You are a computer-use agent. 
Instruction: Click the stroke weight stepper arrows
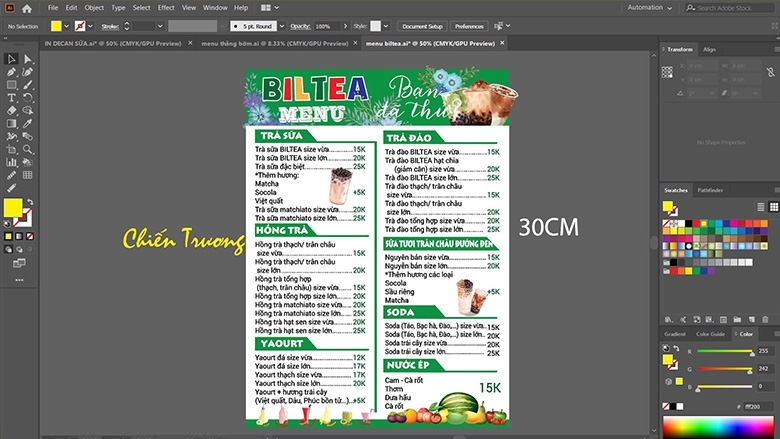click(x=127, y=26)
